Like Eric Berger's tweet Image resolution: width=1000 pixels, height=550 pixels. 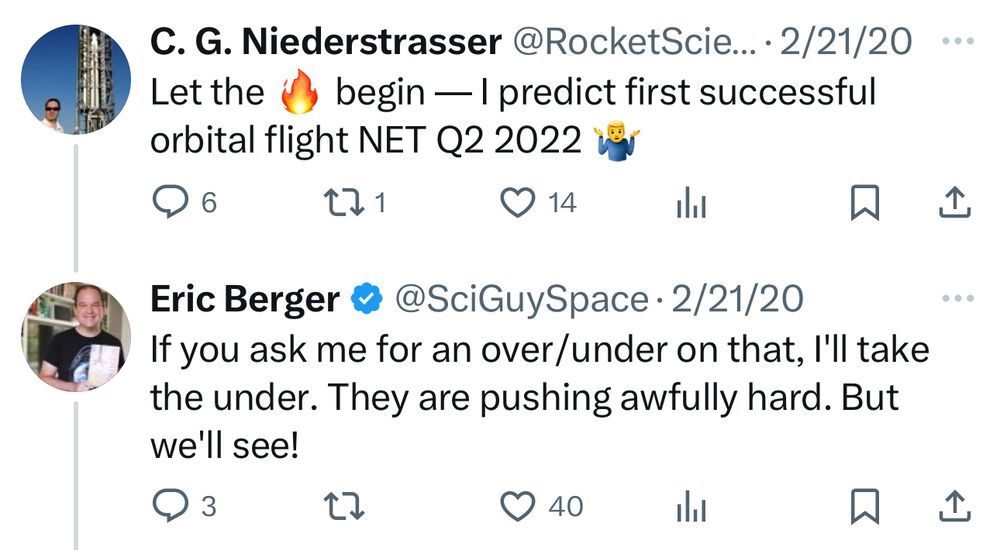517,507
